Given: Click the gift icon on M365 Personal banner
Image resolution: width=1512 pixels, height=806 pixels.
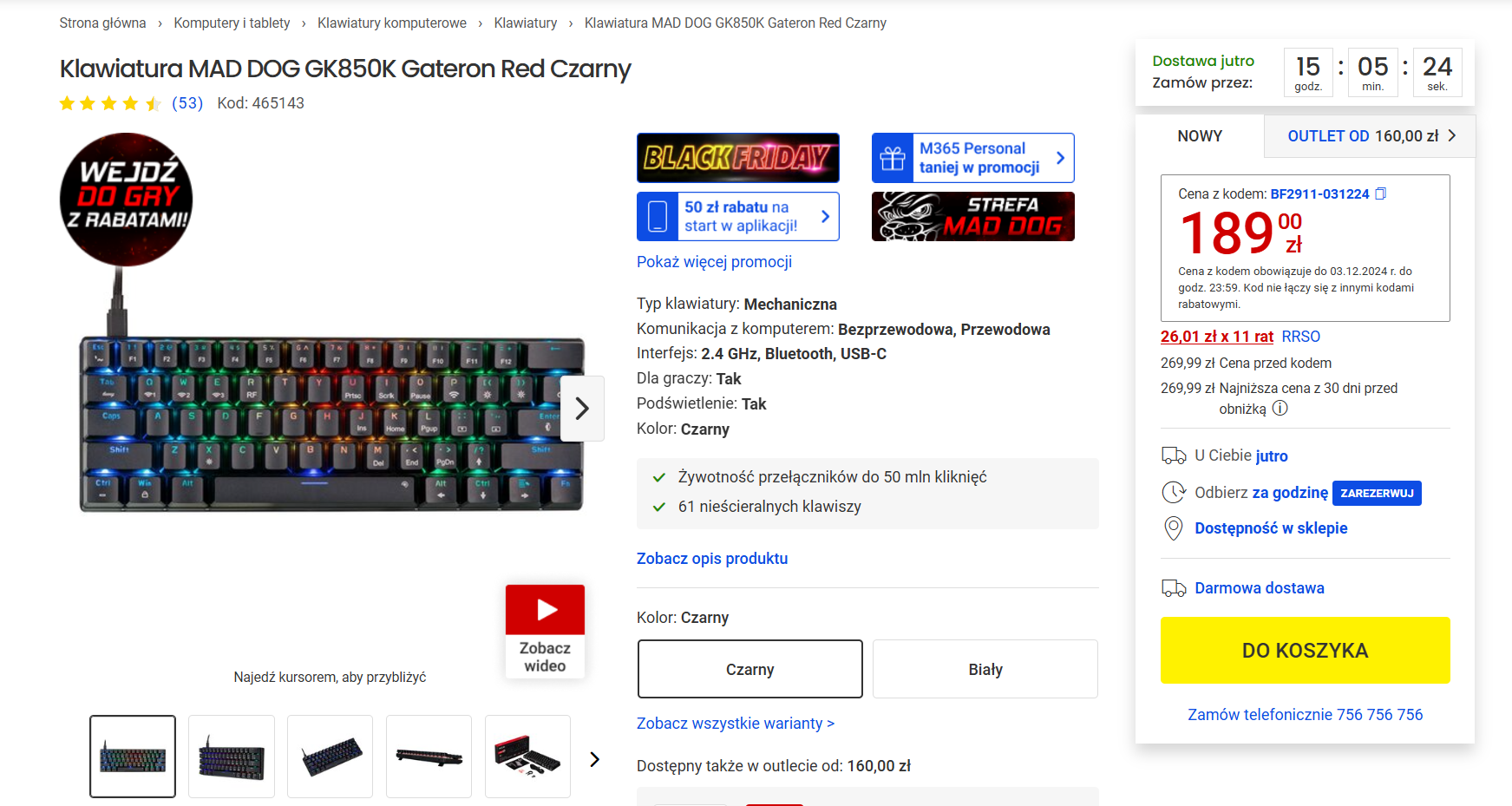Looking at the screenshot, I should [x=893, y=158].
